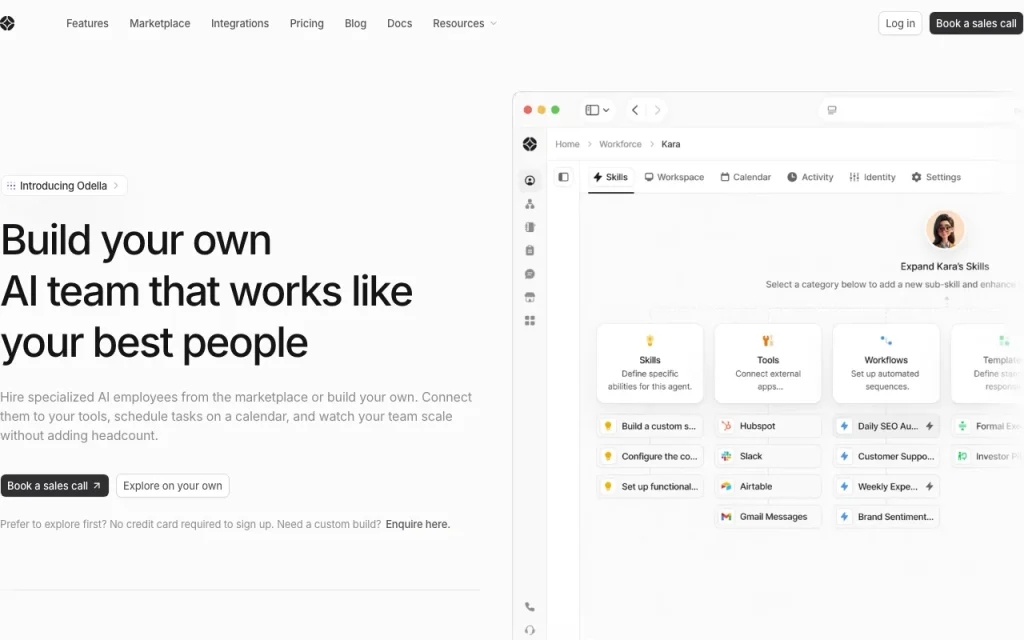Open the book library icon in sidebar
Viewport: 1024px width, 640px height.
[530, 227]
